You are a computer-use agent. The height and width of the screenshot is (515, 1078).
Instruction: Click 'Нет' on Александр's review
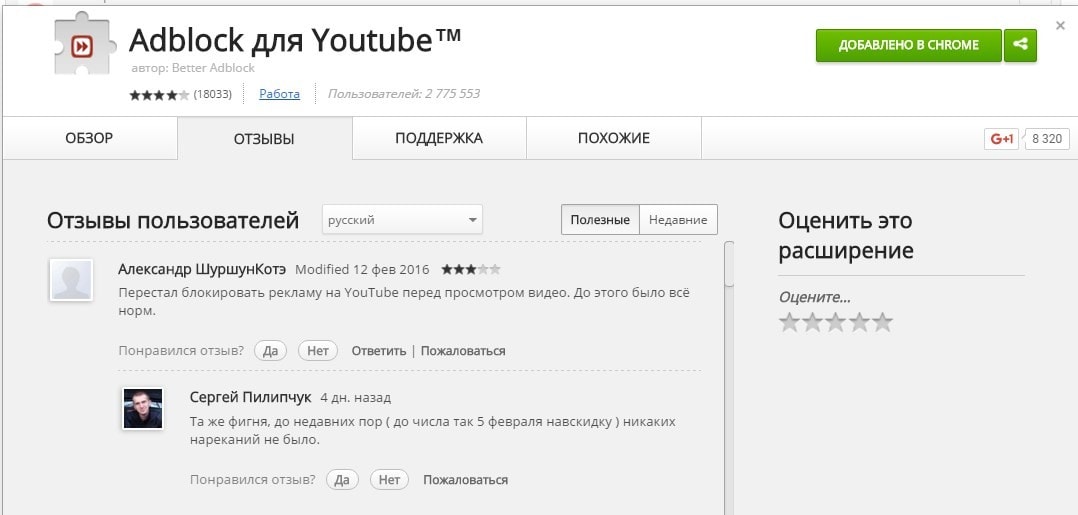click(318, 351)
